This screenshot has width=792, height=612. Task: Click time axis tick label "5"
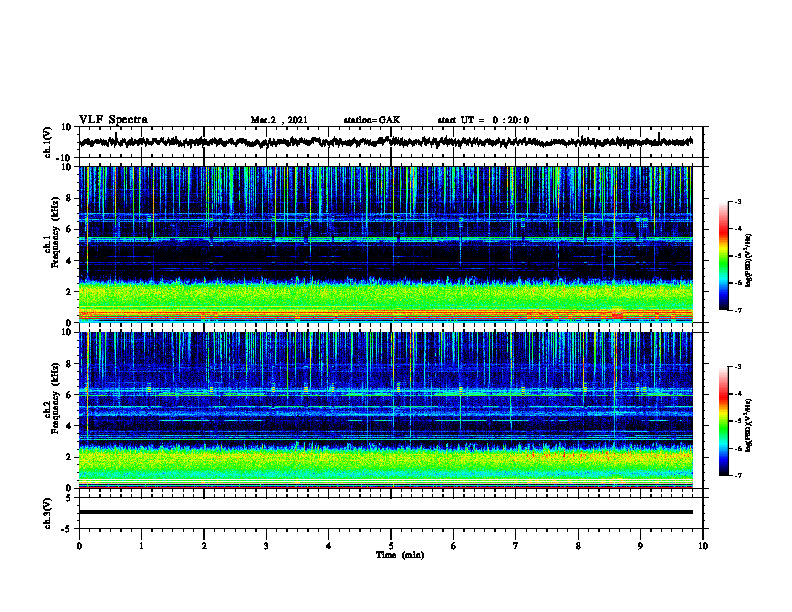tap(391, 546)
